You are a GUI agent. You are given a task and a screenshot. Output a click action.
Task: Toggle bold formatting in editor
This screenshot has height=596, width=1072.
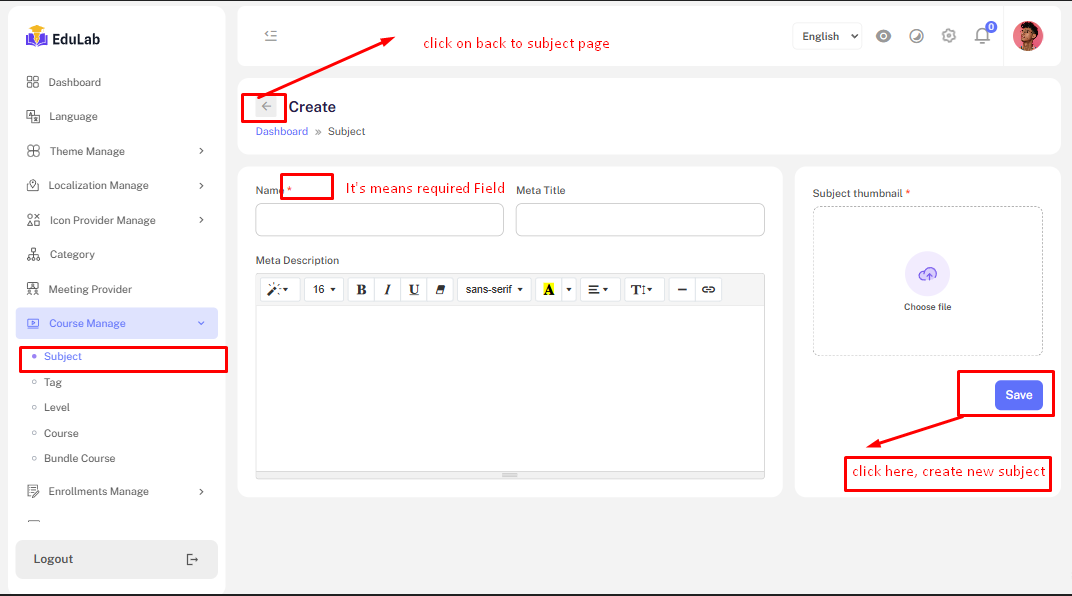click(x=361, y=290)
